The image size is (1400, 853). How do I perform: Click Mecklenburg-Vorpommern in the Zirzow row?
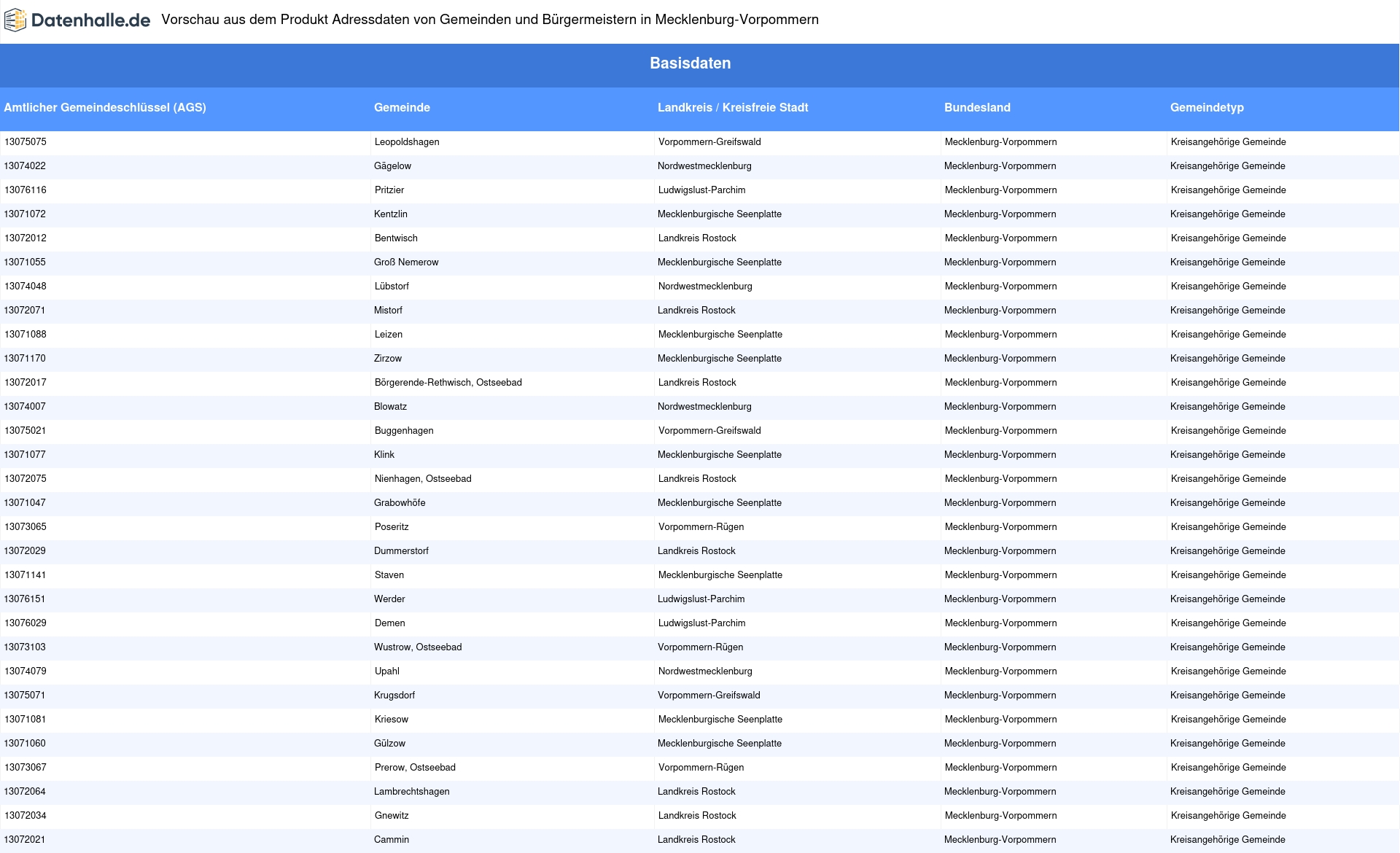(x=1000, y=359)
